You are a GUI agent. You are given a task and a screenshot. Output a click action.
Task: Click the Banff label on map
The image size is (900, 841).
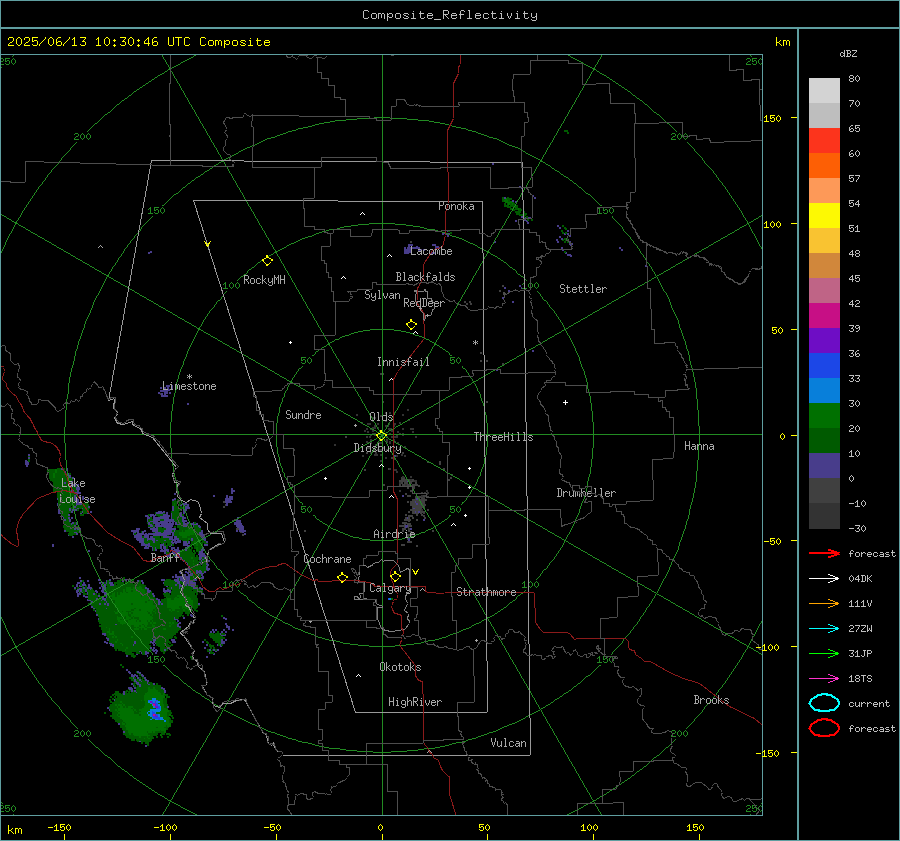click(x=165, y=558)
